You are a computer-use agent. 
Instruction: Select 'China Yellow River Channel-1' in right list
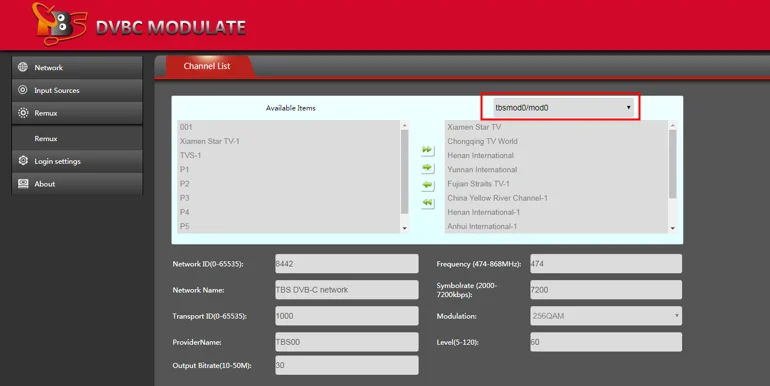tap(557, 198)
